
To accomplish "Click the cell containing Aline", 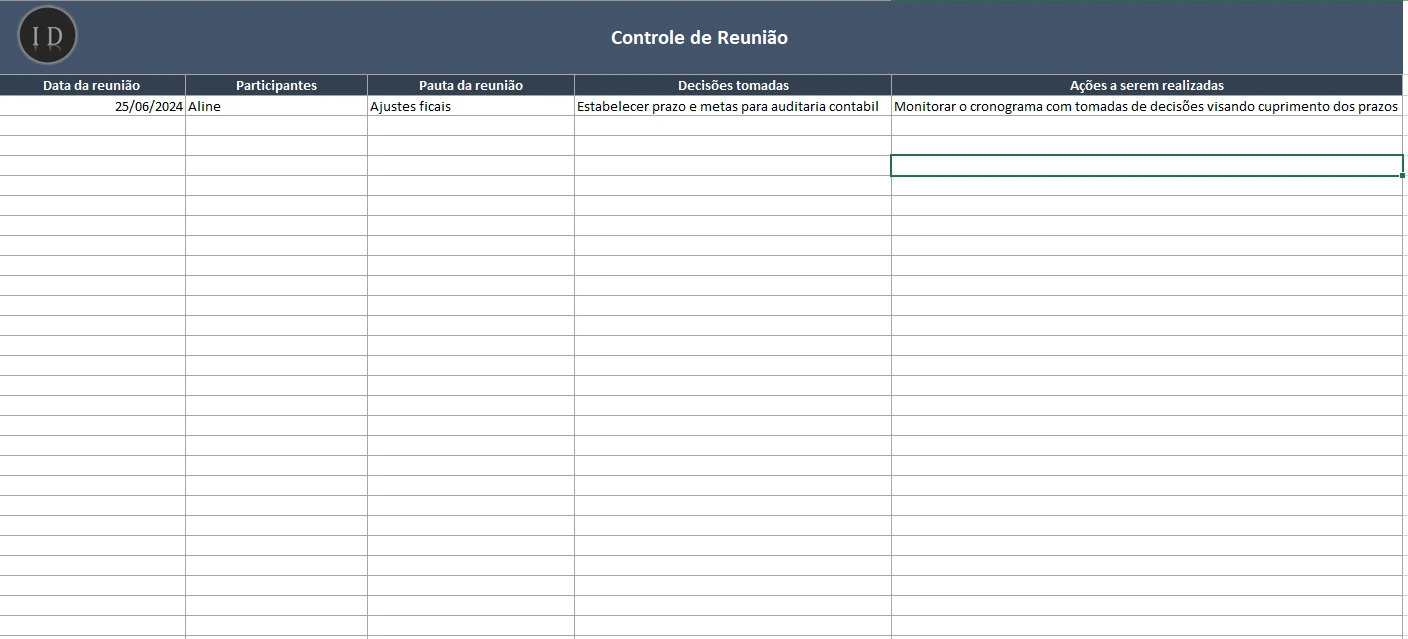I will pos(276,106).
